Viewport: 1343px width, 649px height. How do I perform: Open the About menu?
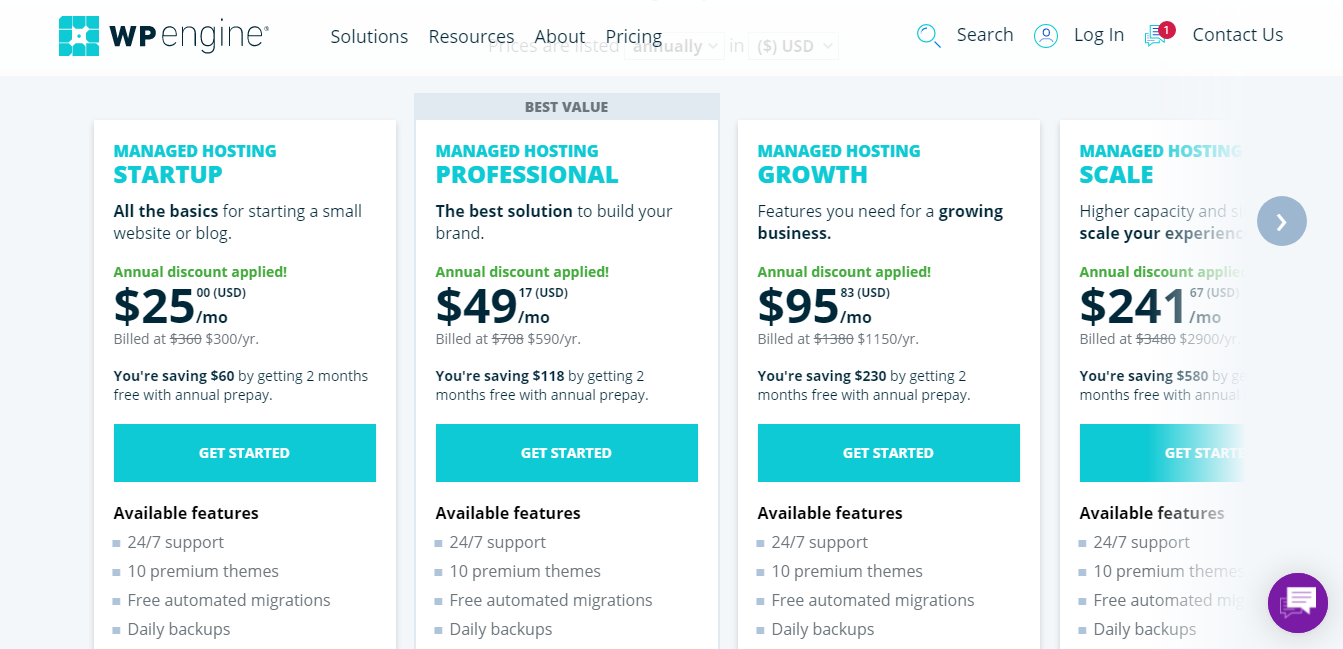pos(560,37)
